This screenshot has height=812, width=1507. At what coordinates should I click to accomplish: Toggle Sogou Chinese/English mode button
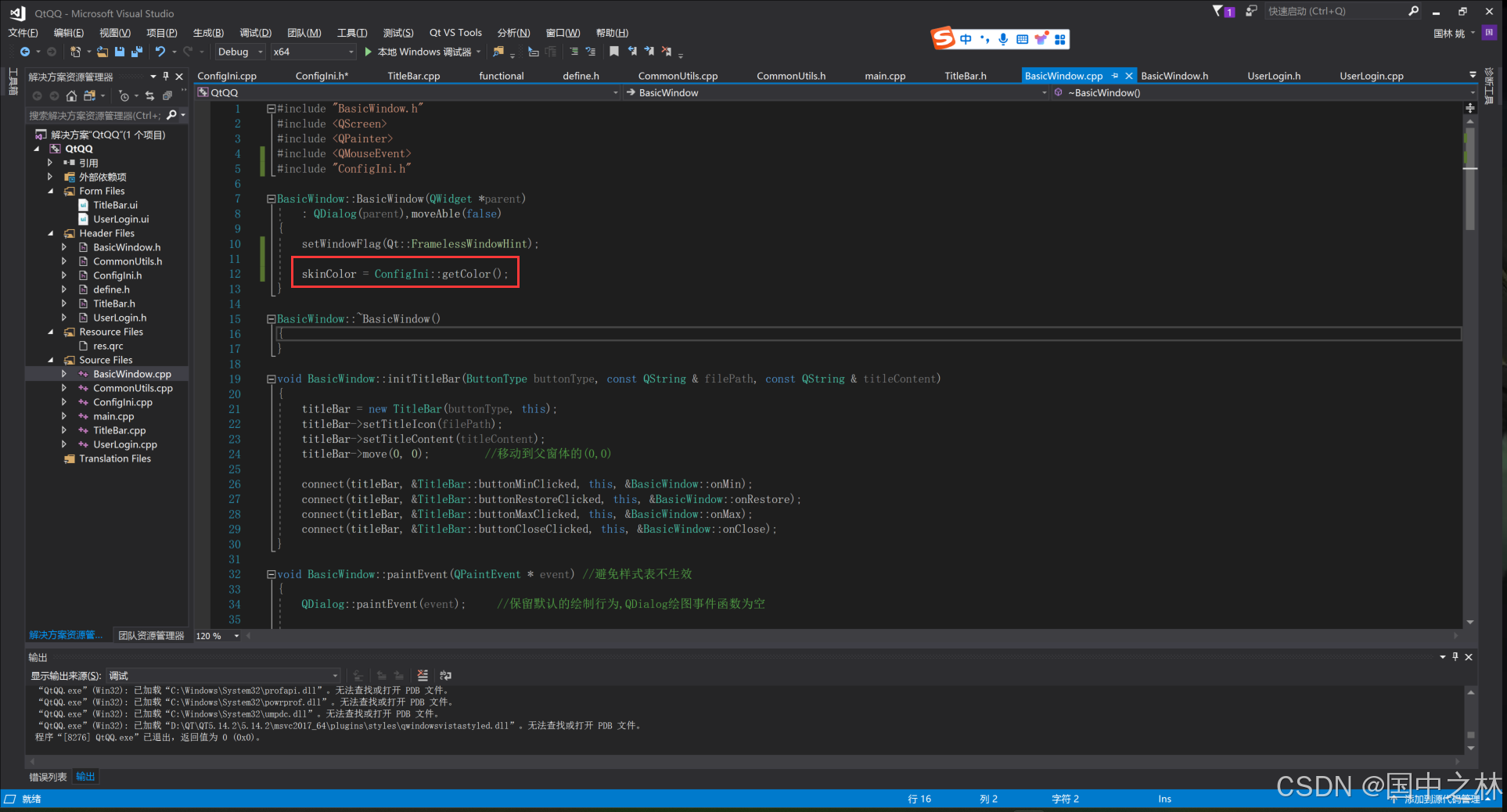pos(966,39)
